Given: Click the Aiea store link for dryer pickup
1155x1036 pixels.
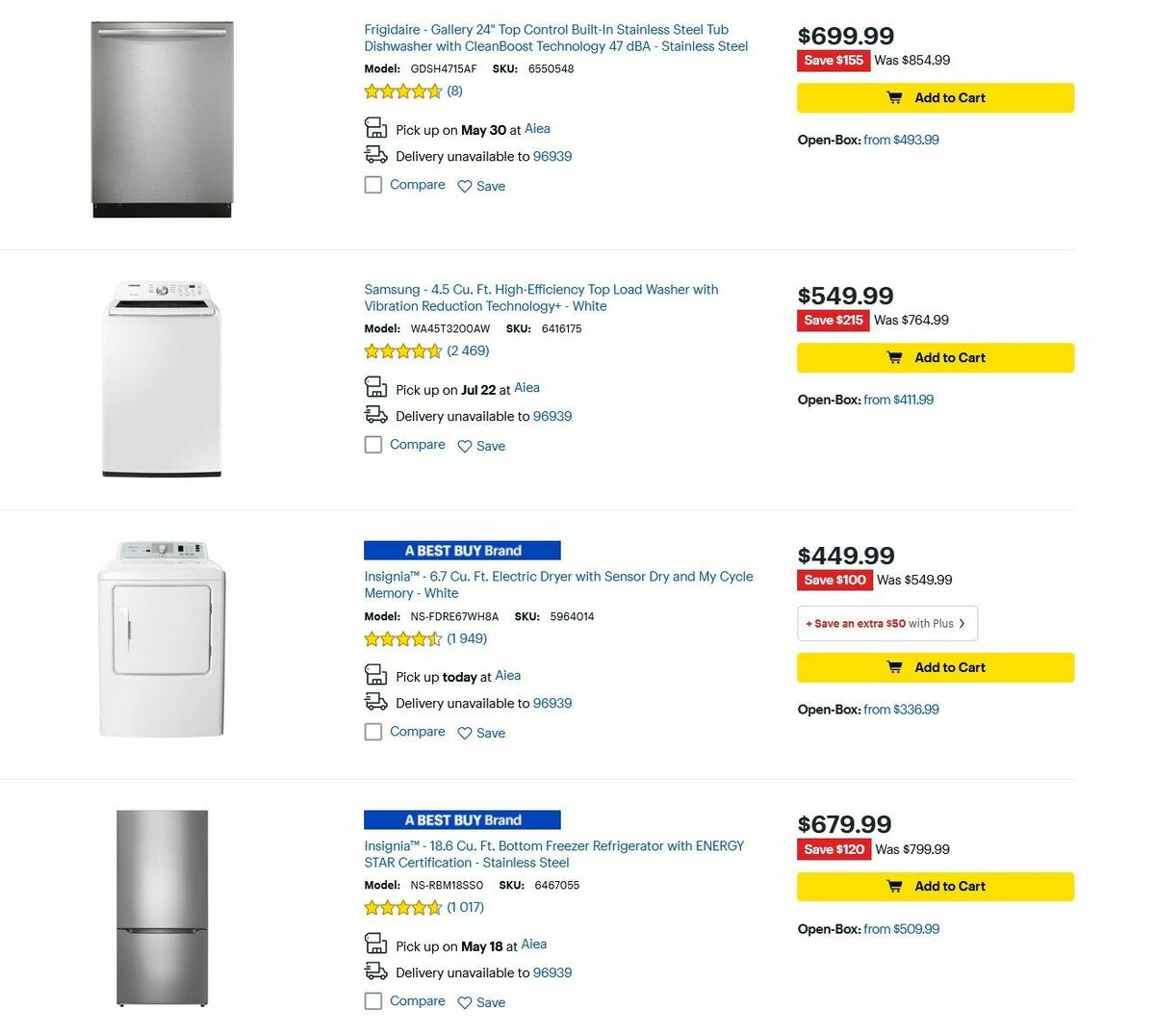Looking at the screenshot, I should pyautogui.click(x=507, y=675).
